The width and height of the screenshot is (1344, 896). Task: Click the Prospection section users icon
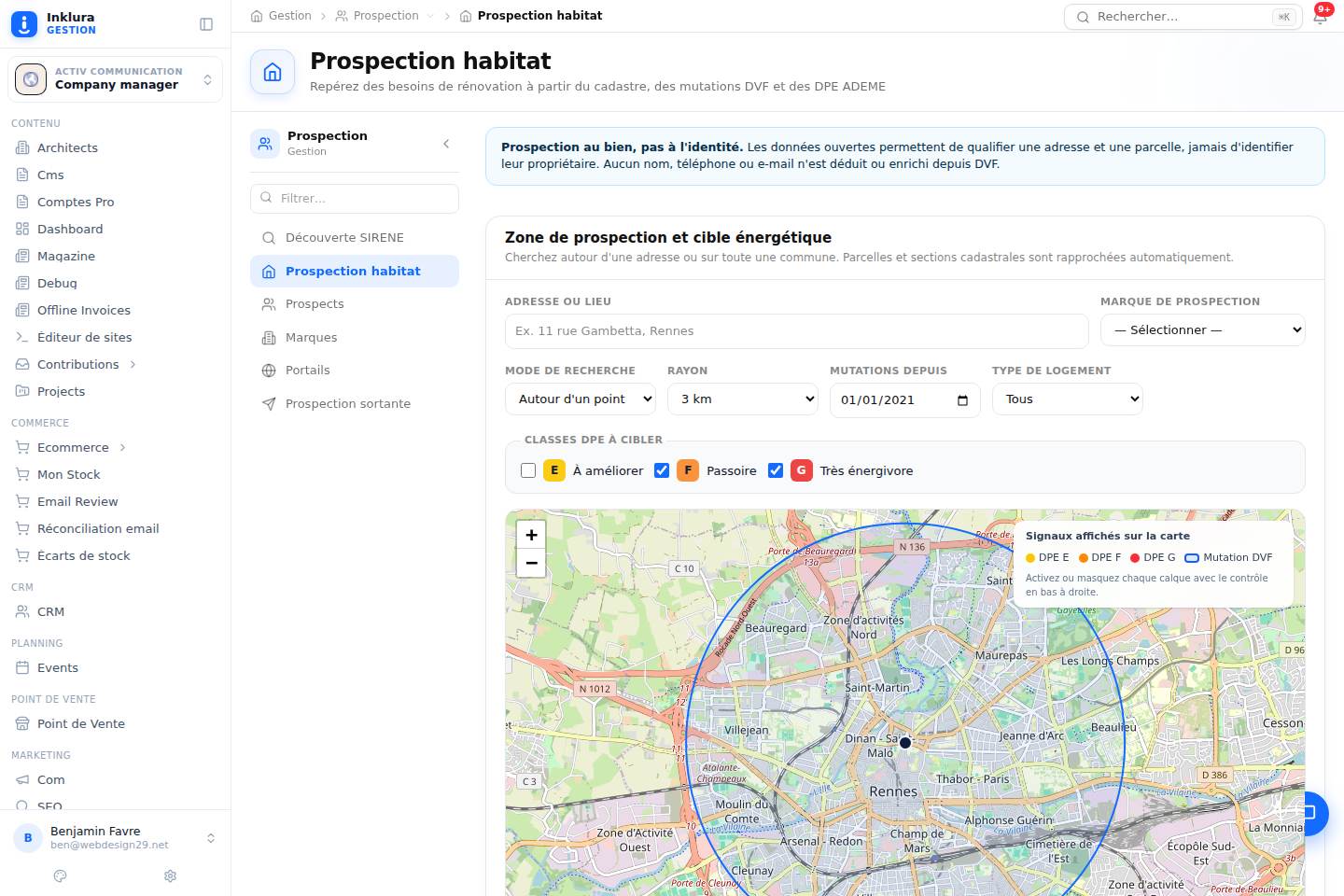(x=265, y=144)
